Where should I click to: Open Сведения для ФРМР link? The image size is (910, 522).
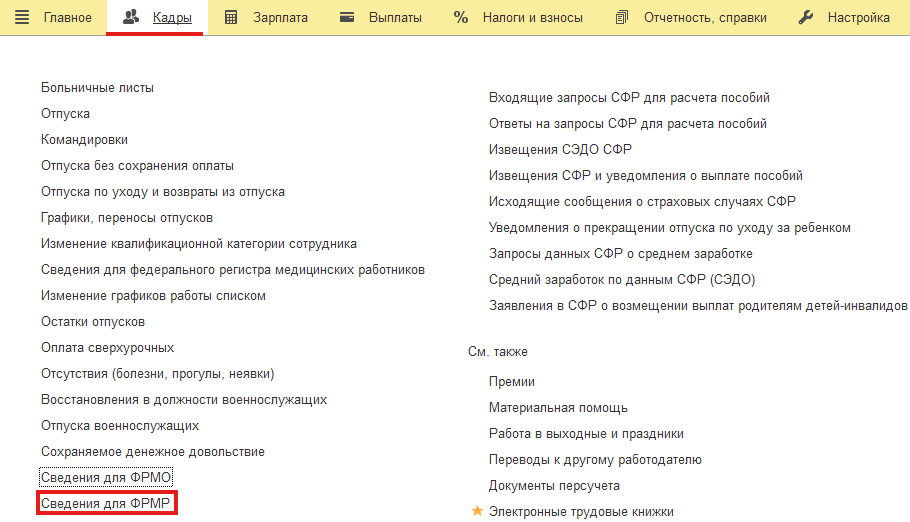(x=106, y=503)
